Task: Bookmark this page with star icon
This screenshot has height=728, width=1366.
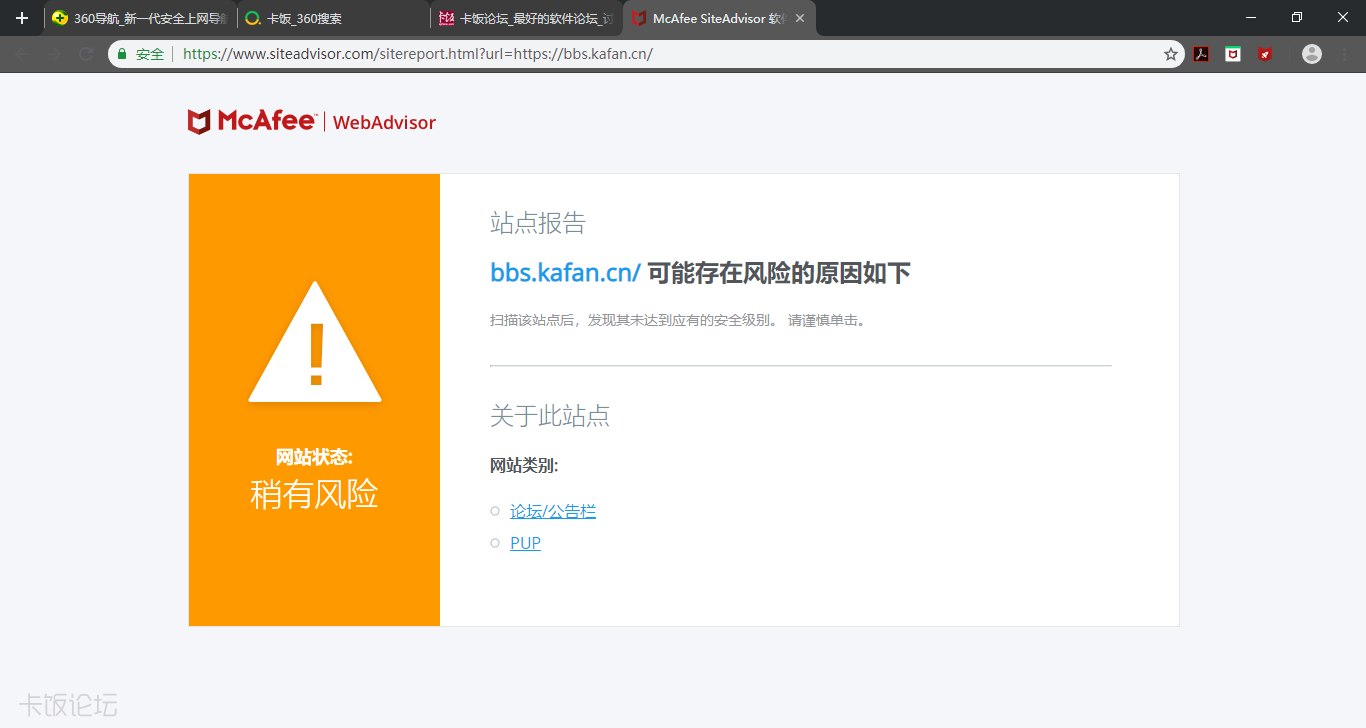Action: pyautogui.click(x=1171, y=54)
